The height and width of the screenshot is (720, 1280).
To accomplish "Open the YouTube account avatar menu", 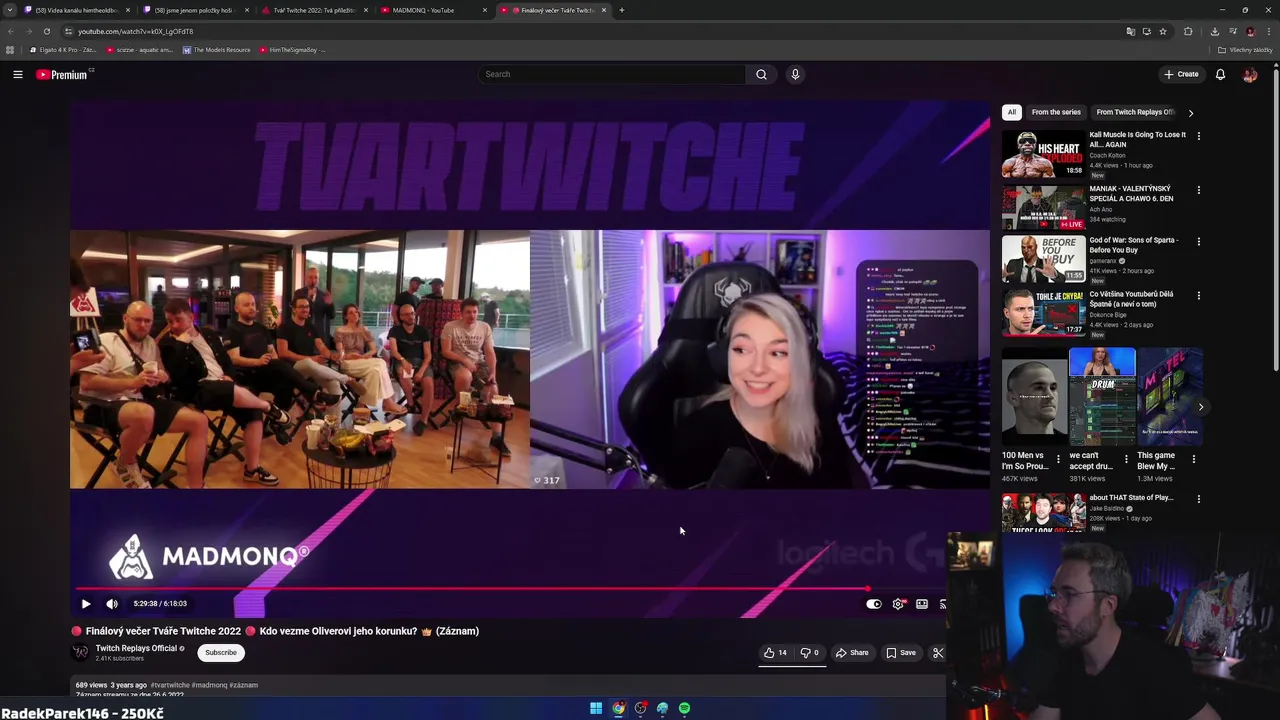I will click(x=1250, y=74).
